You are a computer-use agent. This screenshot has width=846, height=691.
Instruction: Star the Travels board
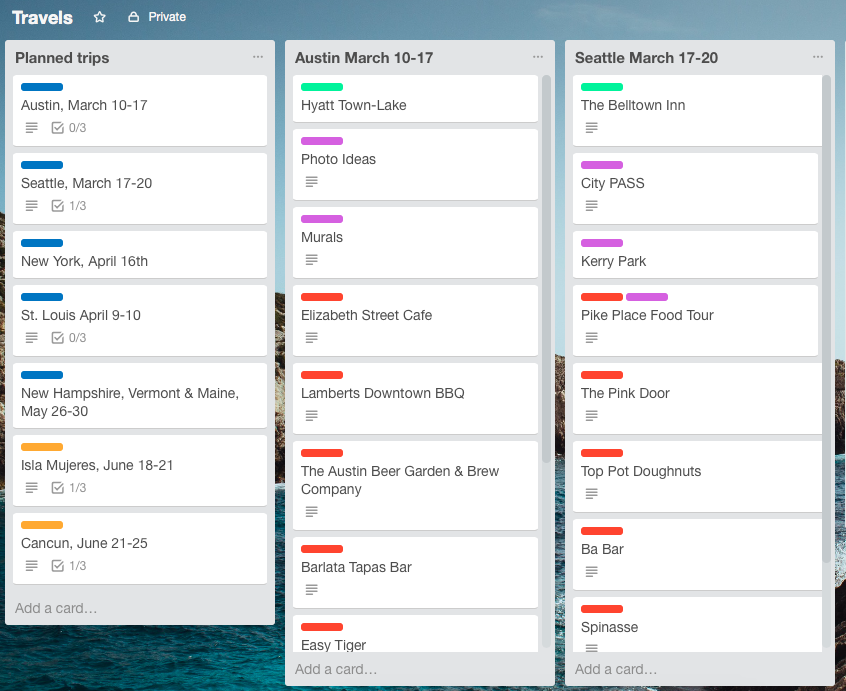[99, 17]
